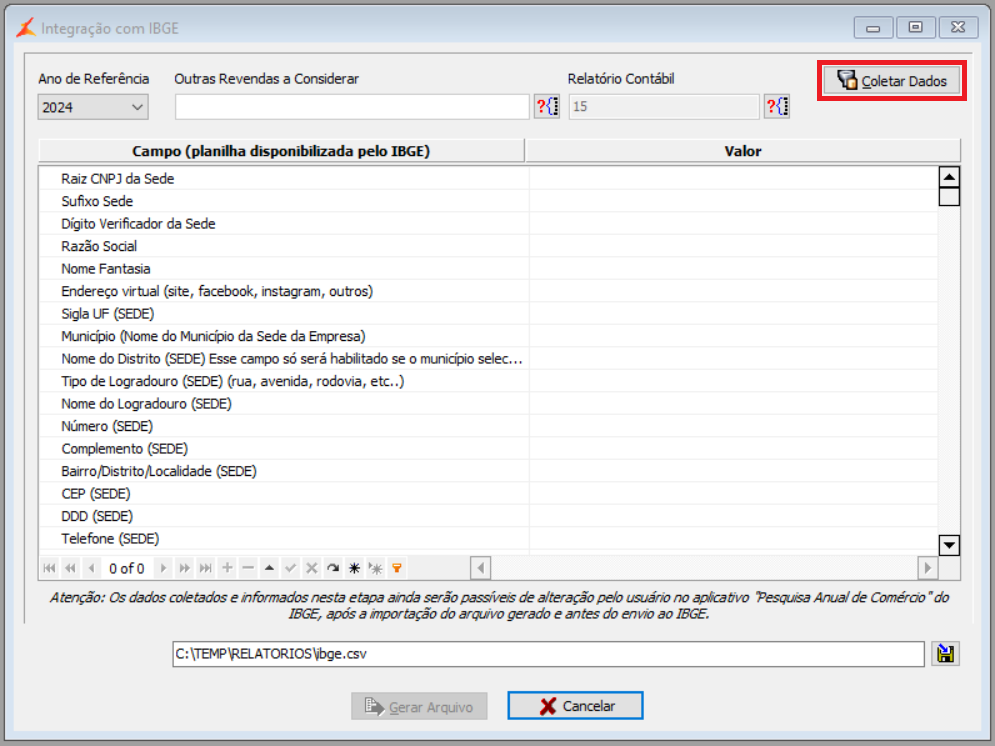Image resolution: width=995 pixels, height=746 pixels.
Task: Open the Ano de Referência dropdown
Action: point(93,107)
